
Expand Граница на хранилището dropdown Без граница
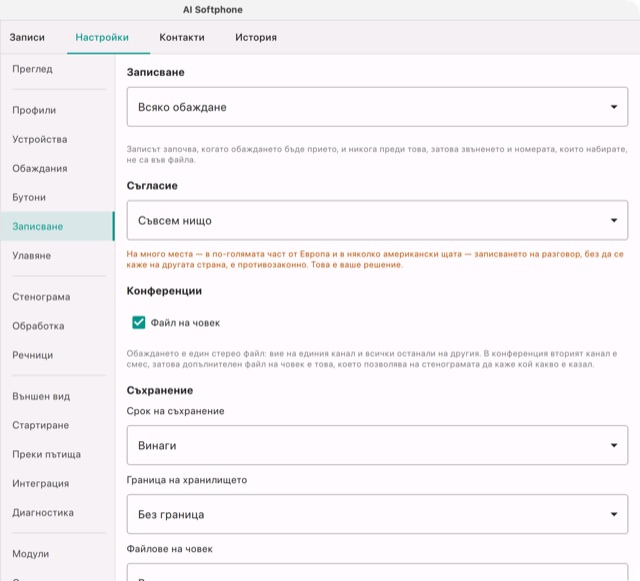pos(377,514)
